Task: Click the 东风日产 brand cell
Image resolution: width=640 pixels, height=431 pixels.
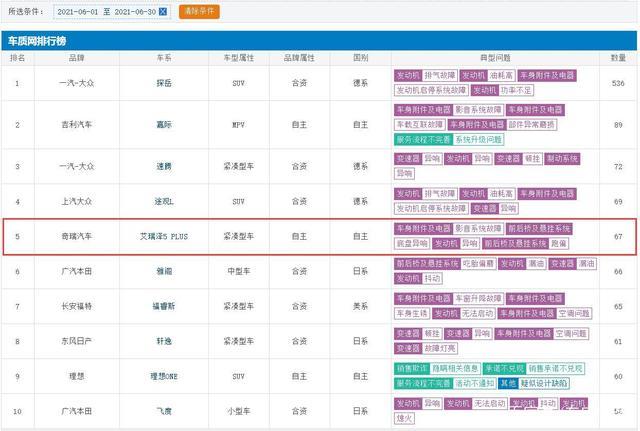Action: [76, 342]
